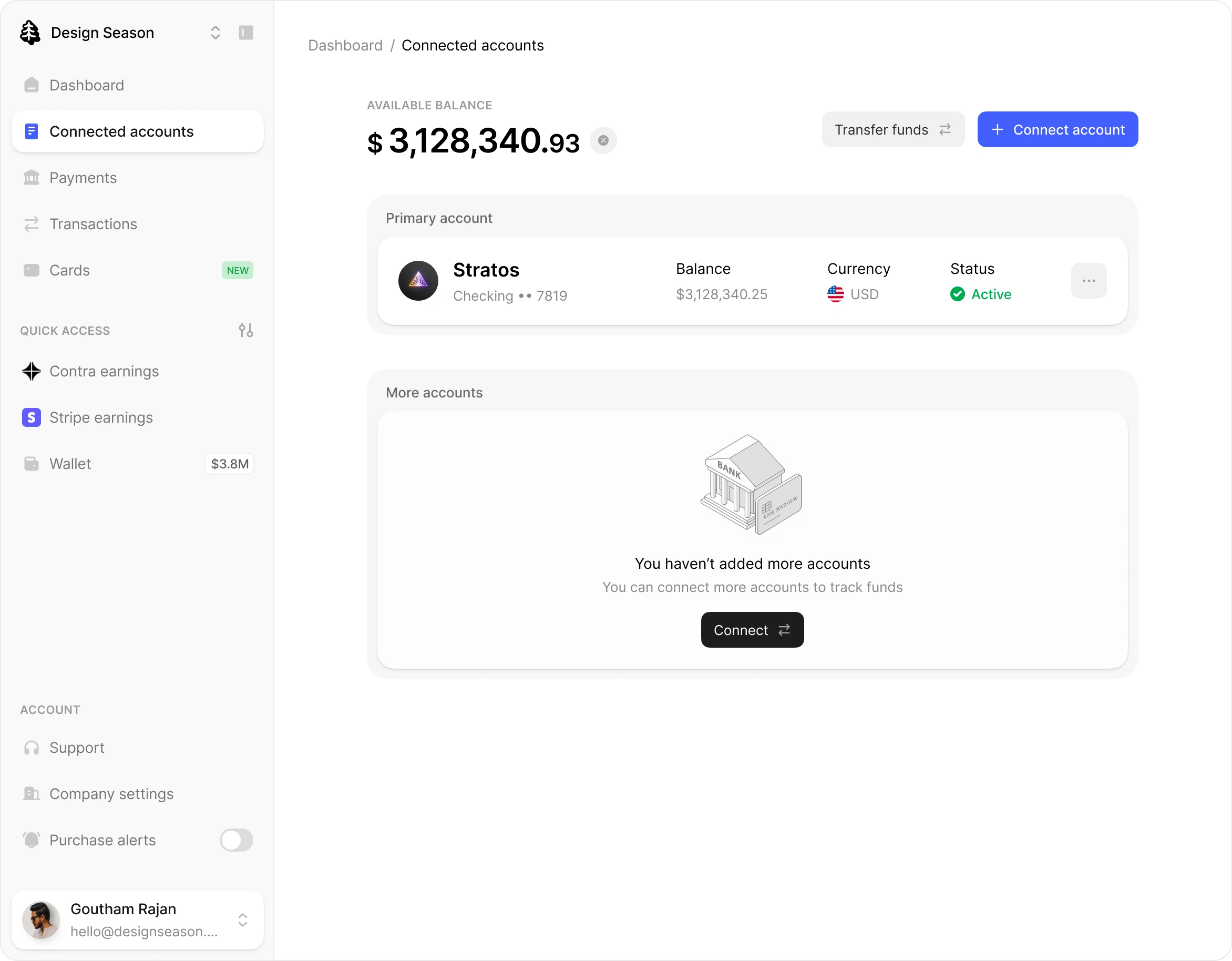Go to Payments in sidebar
The height and width of the screenshot is (961, 1232).
83,178
